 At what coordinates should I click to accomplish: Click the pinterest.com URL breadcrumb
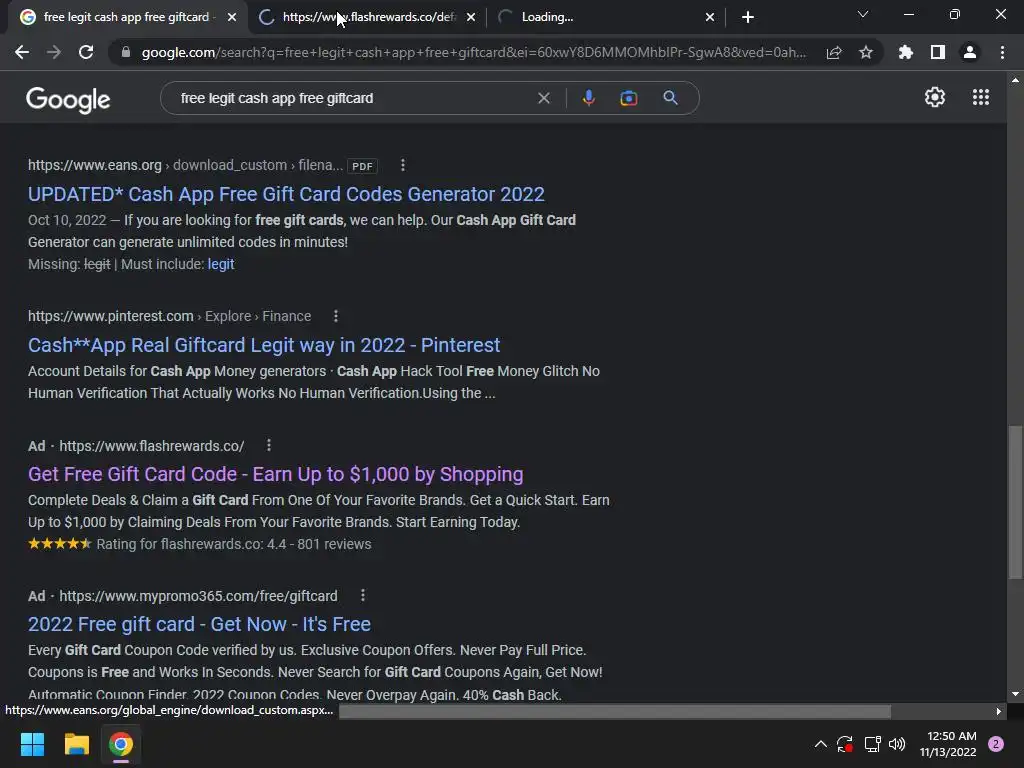coord(169,316)
